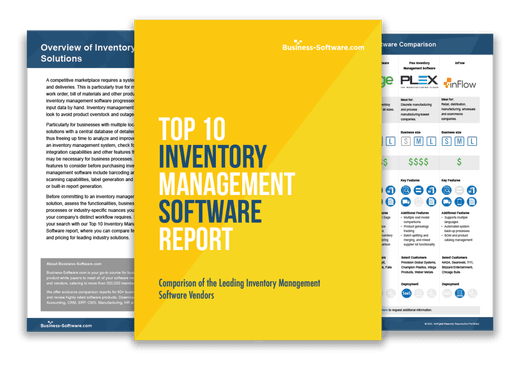Click the 'Business size' label in the inFlow column
The height and width of the screenshot is (371, 519).
(x=451, y=132)
